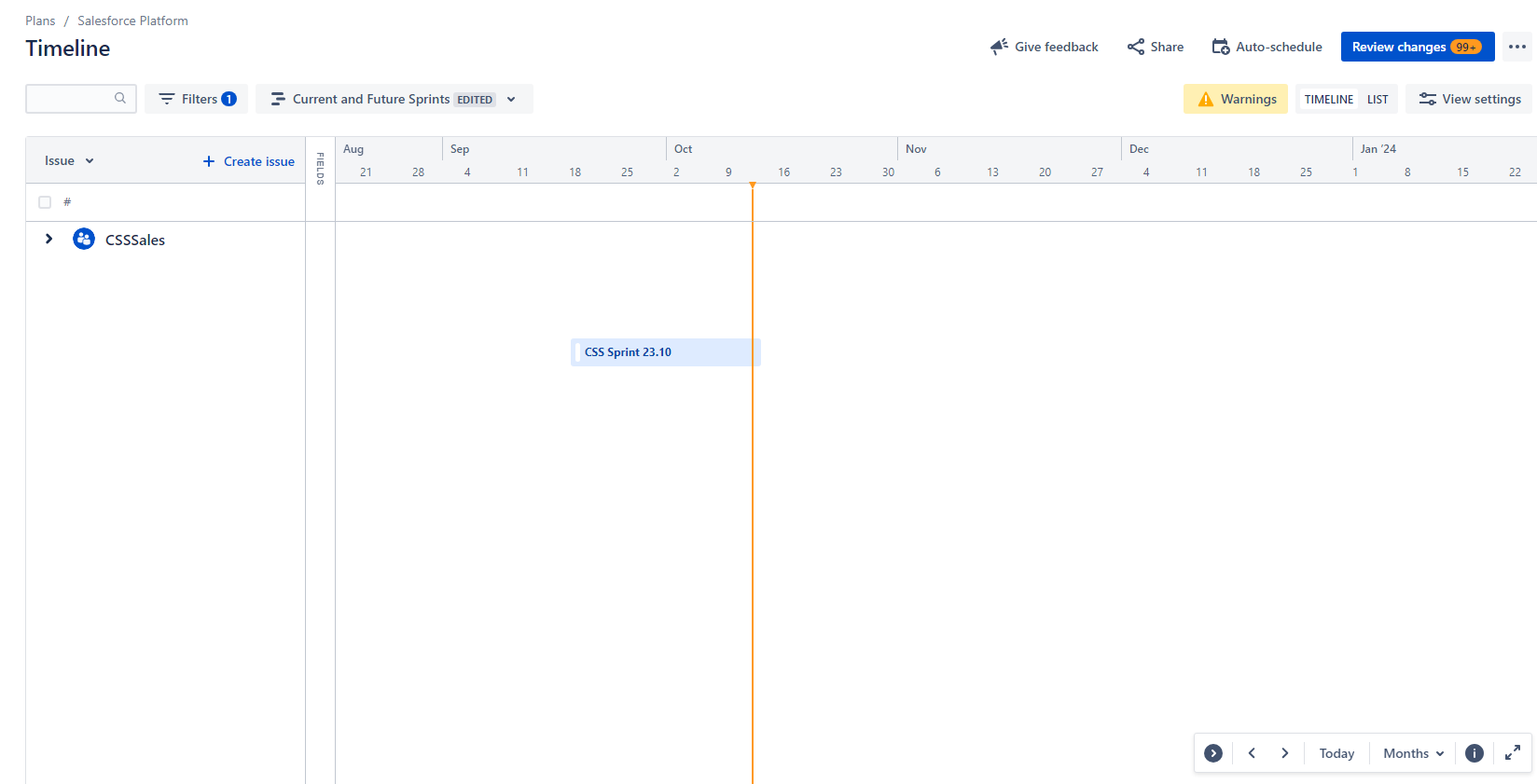Jump to Today on the timeline

tap(1336, 753)
